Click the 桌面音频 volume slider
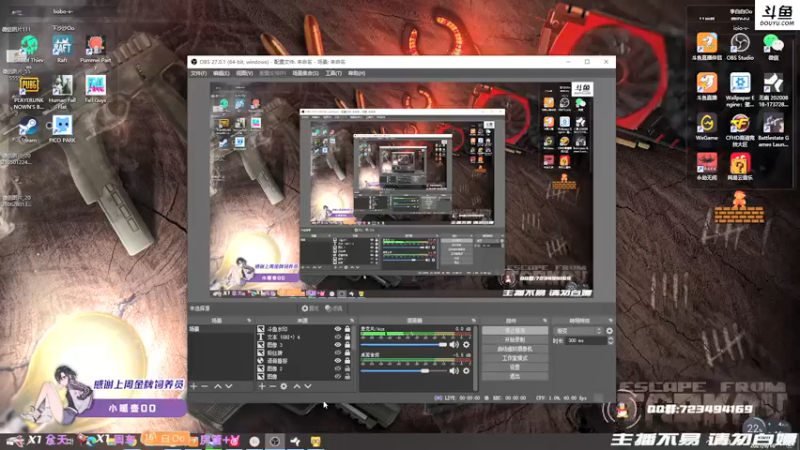 (x=404, y=371)
